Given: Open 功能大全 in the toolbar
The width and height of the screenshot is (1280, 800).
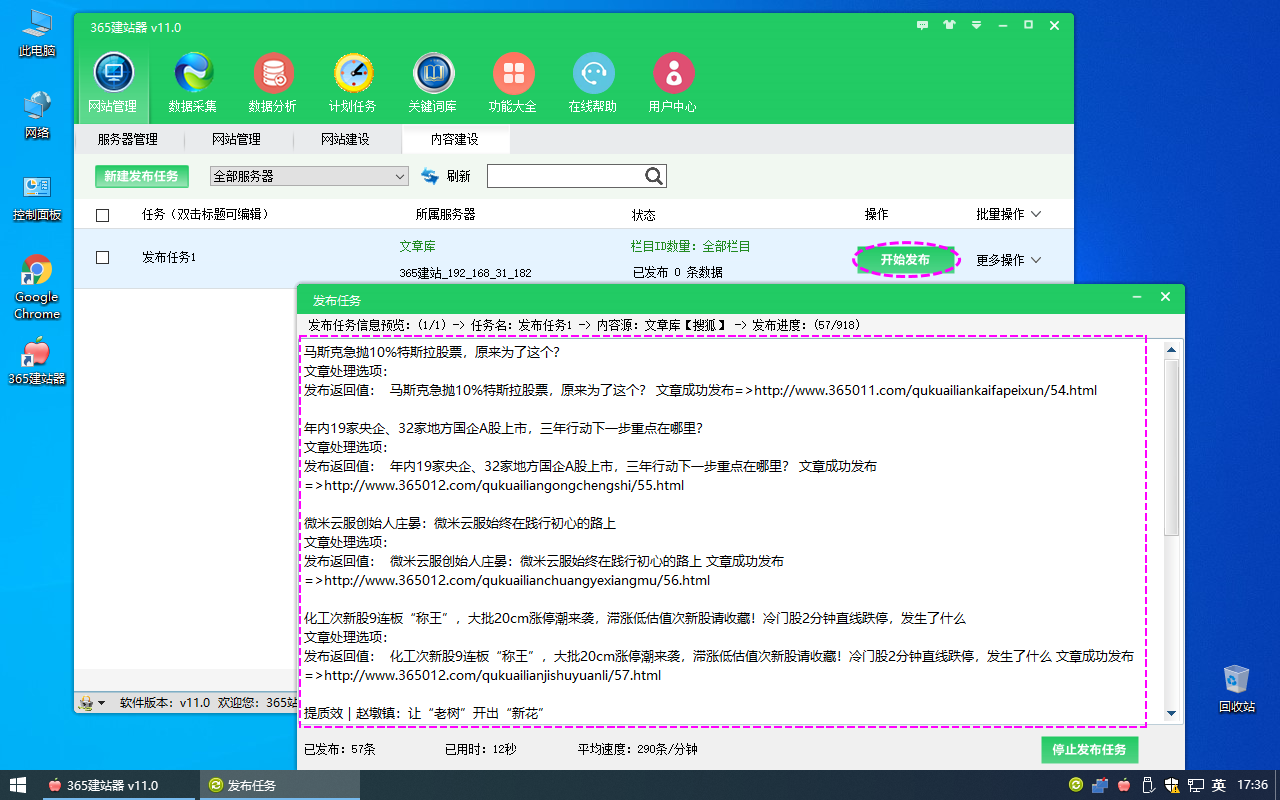Looking at the screenshot, I should coord(513,83).
